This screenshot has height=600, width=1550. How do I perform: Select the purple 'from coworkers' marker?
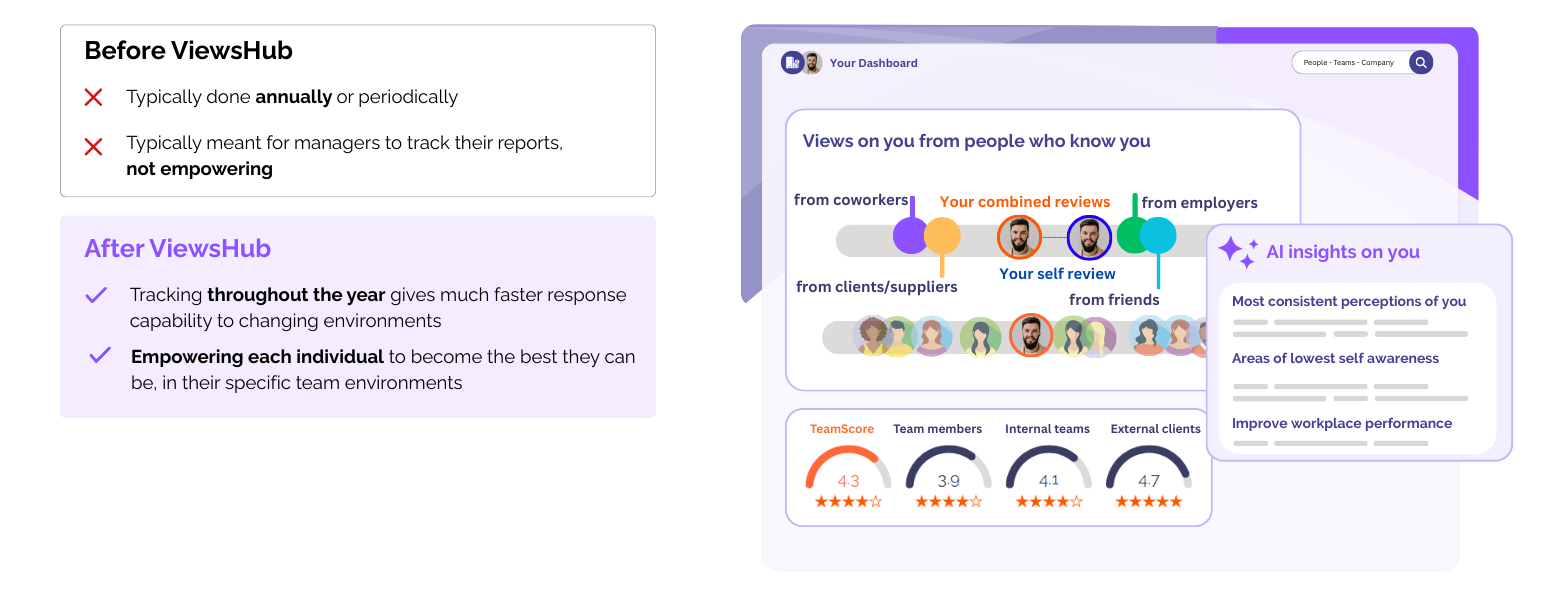(x=911, y=236)
